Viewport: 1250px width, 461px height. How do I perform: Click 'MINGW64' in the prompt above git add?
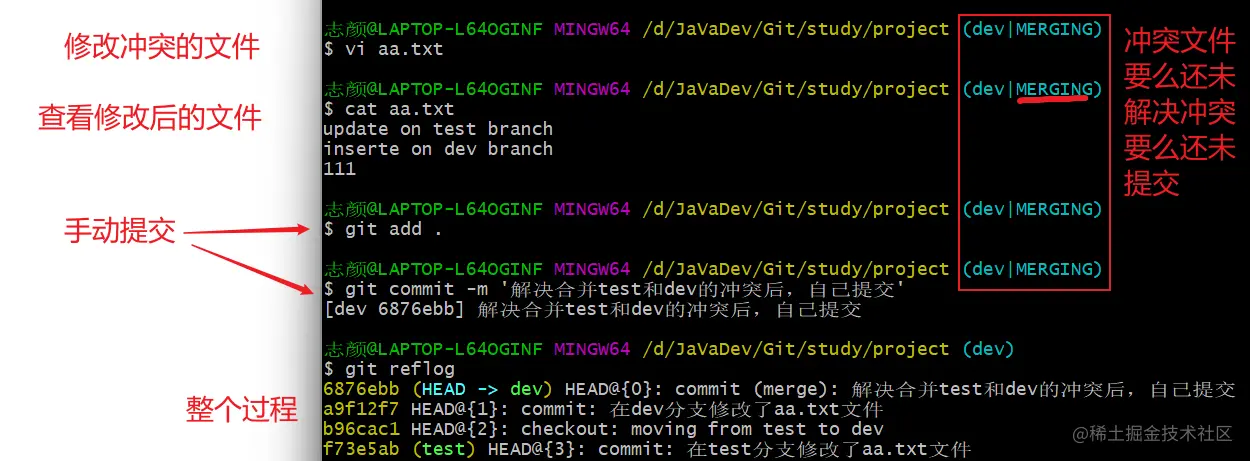pos(592,209)
